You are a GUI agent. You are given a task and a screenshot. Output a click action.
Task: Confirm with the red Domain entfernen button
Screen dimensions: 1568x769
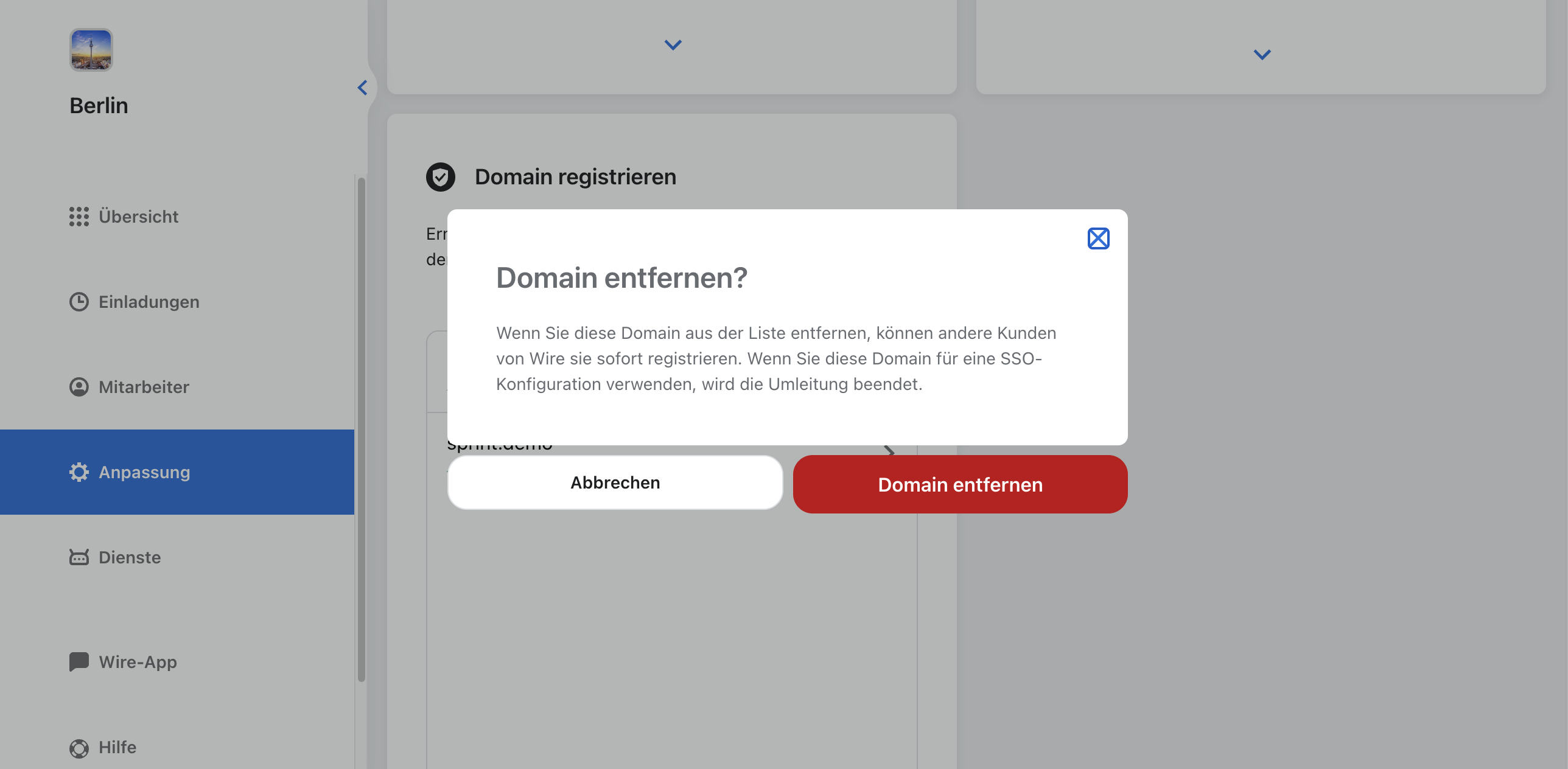tap(960, 484)
